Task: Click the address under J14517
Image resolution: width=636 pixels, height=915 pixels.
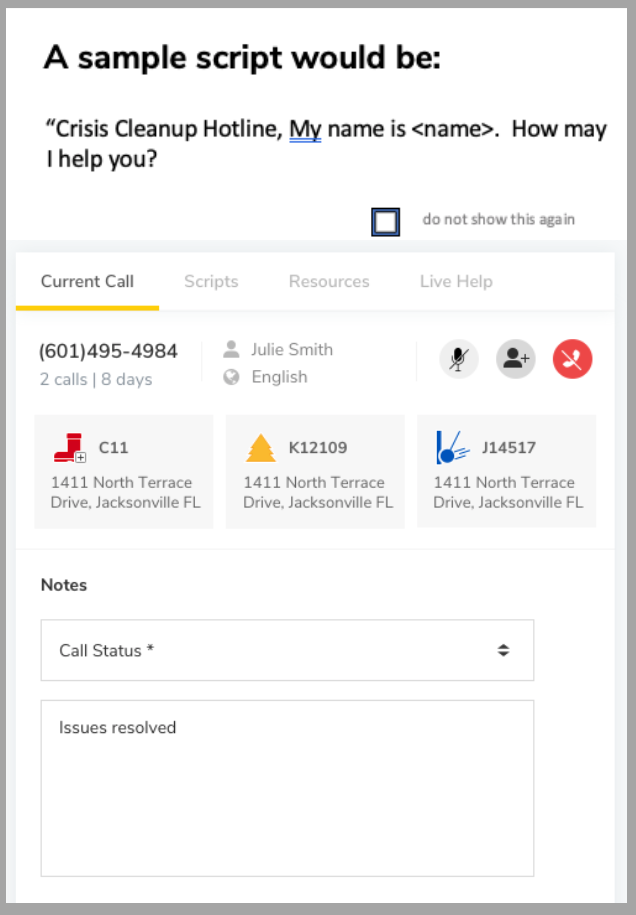Action: pyautogui.click(x=508, y=493)
